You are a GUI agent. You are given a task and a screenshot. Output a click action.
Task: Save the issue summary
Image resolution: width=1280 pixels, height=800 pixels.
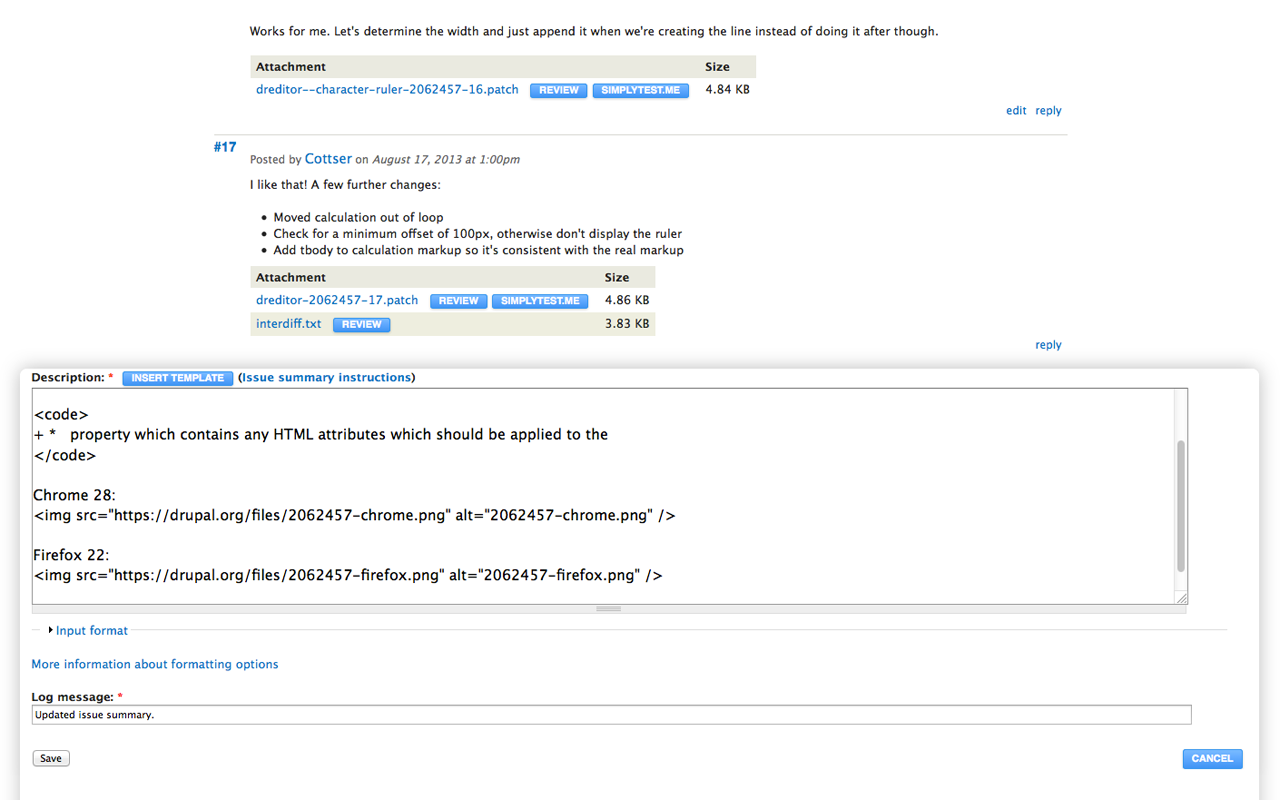[51, 759]
